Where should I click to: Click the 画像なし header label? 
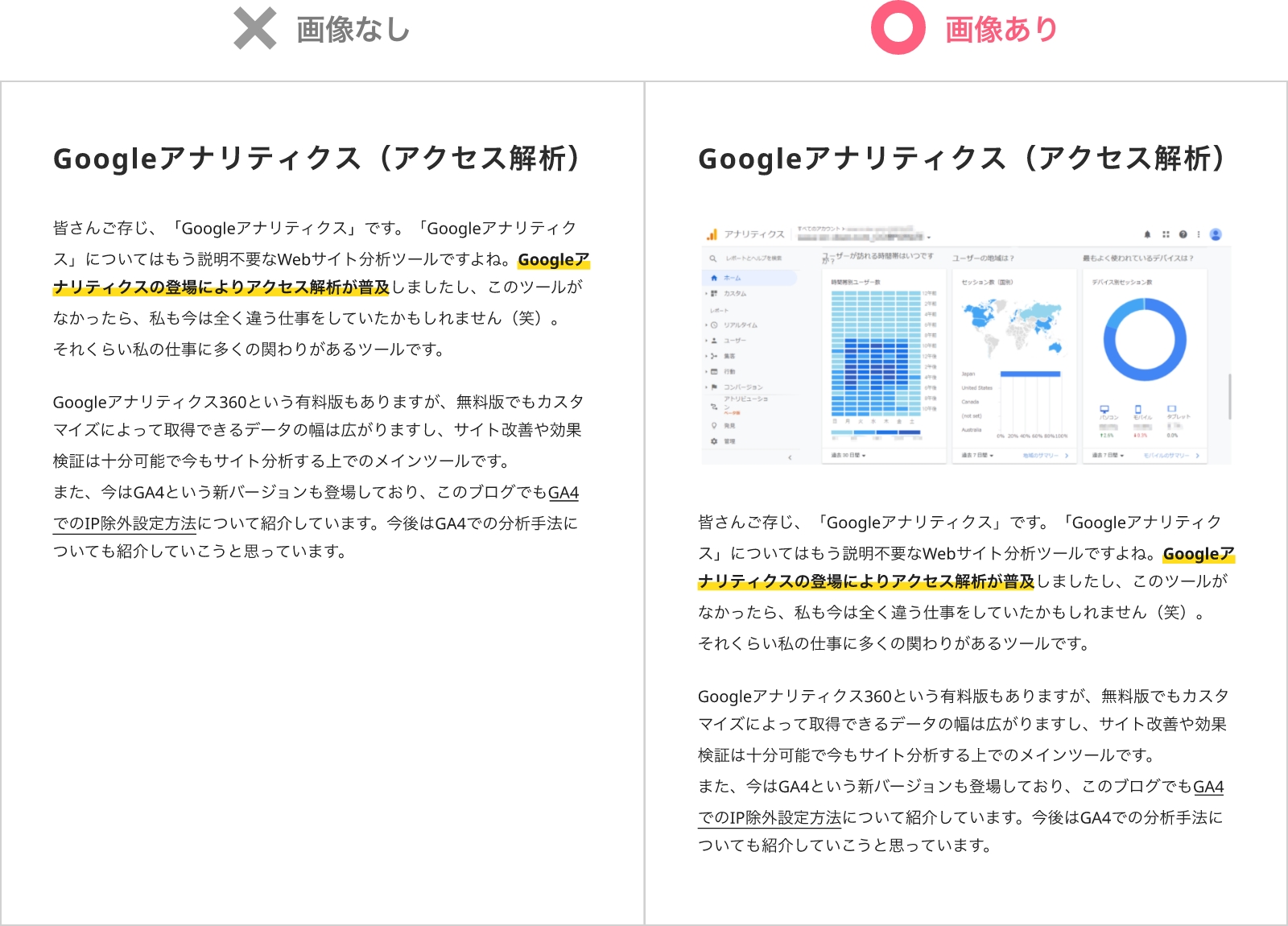[x=353, y=30]
